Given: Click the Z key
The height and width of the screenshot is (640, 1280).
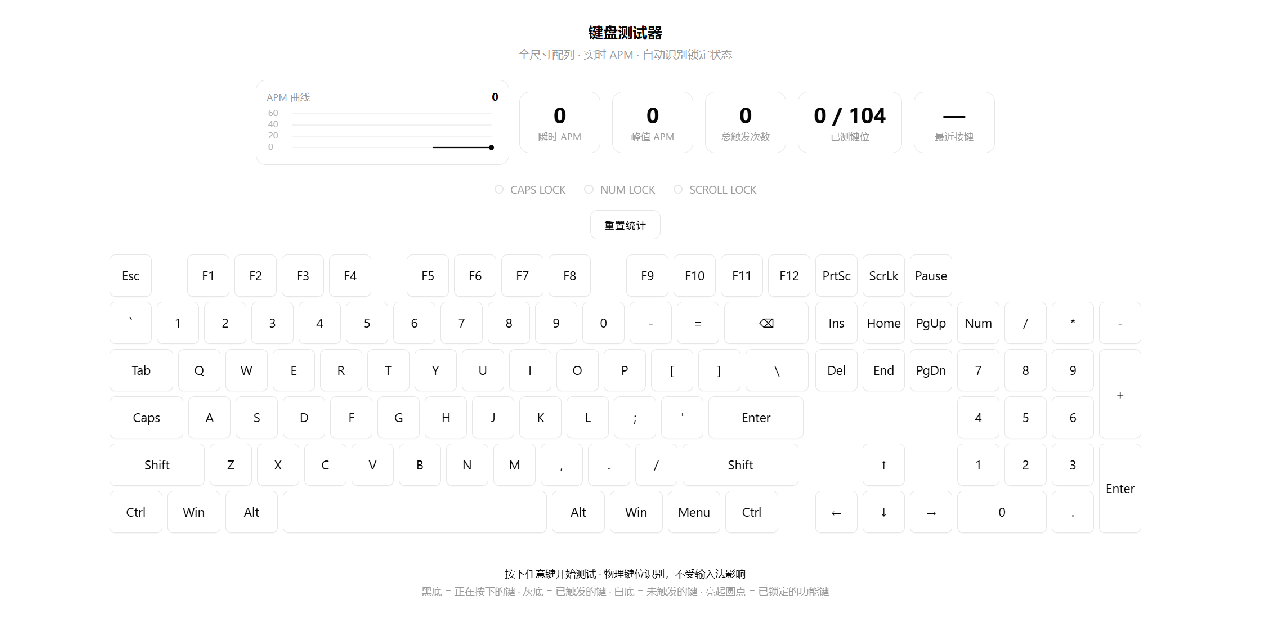Looking at the screenshot, I should click(231, 465).
